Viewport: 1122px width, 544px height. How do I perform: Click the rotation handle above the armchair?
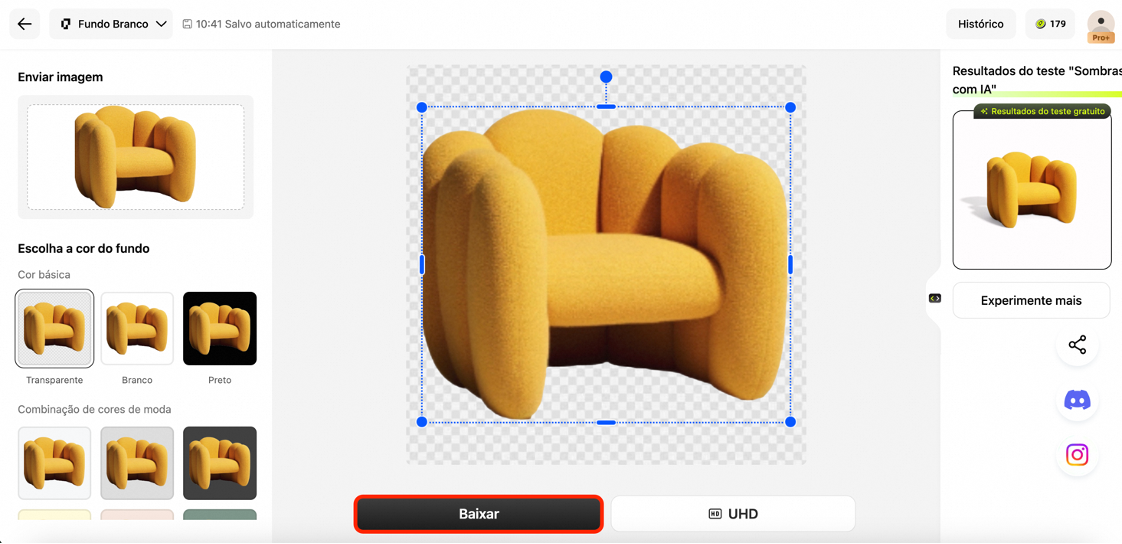[x=606, y=77]
